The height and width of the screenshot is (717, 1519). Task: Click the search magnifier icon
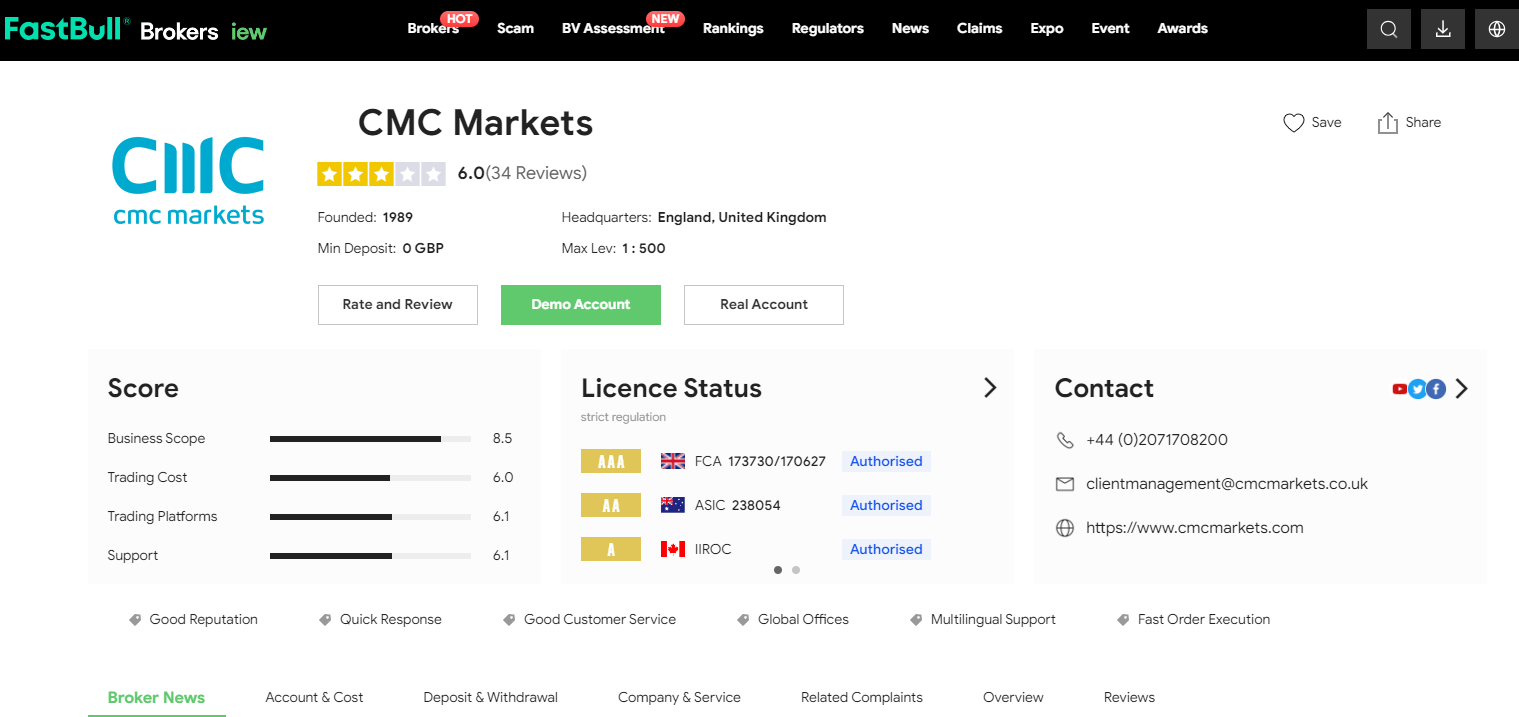(1388, 29)
